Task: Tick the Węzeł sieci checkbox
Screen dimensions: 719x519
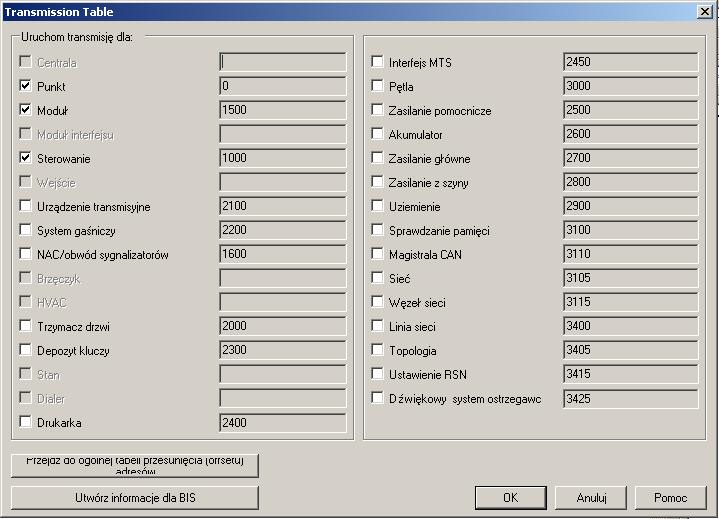Action: [377, 302]
